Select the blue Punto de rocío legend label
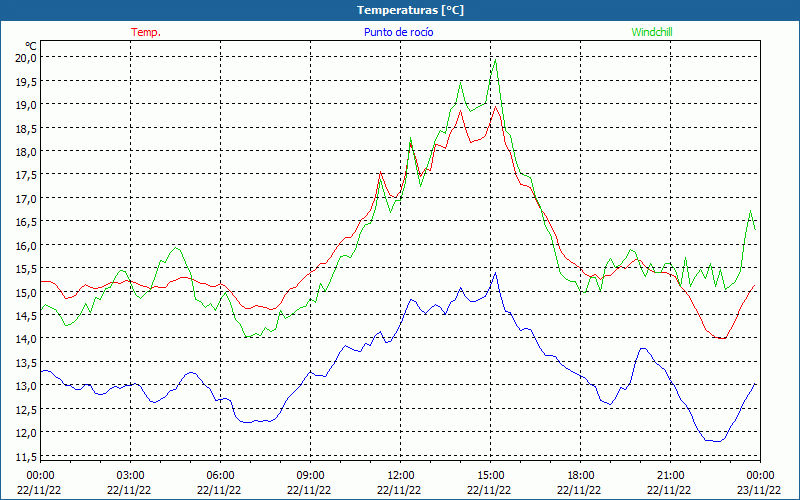800x500 pixels. (399, 32)
